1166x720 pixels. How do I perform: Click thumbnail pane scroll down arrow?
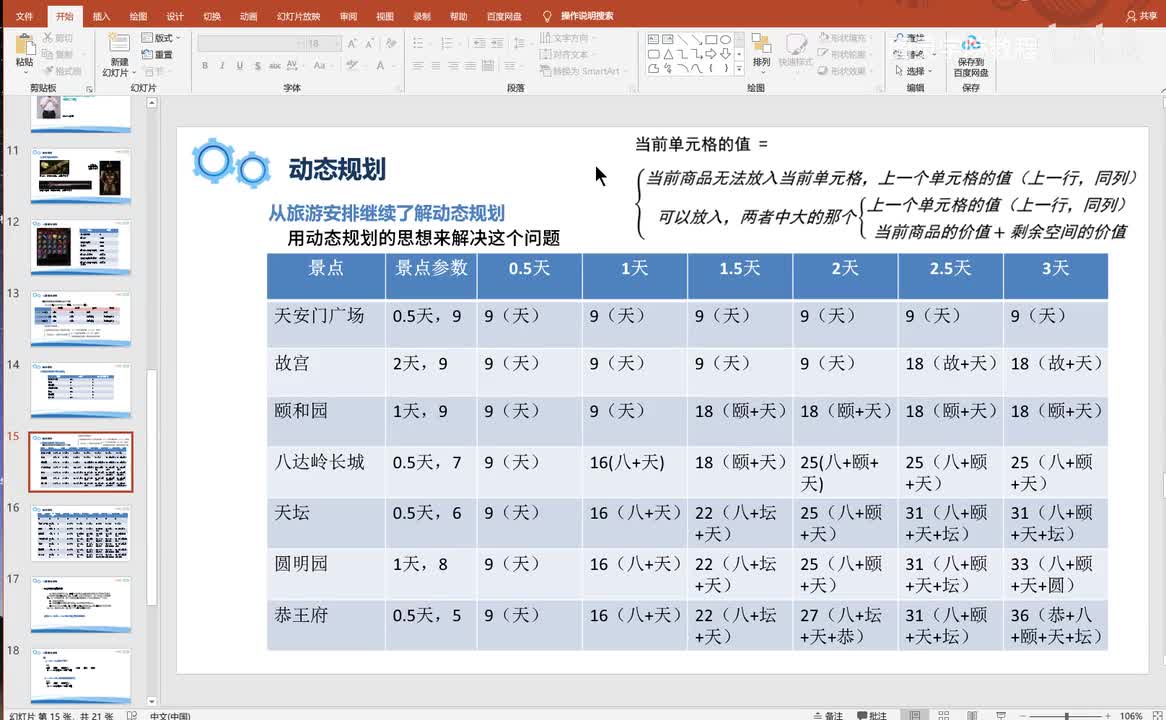pos(152,701)
